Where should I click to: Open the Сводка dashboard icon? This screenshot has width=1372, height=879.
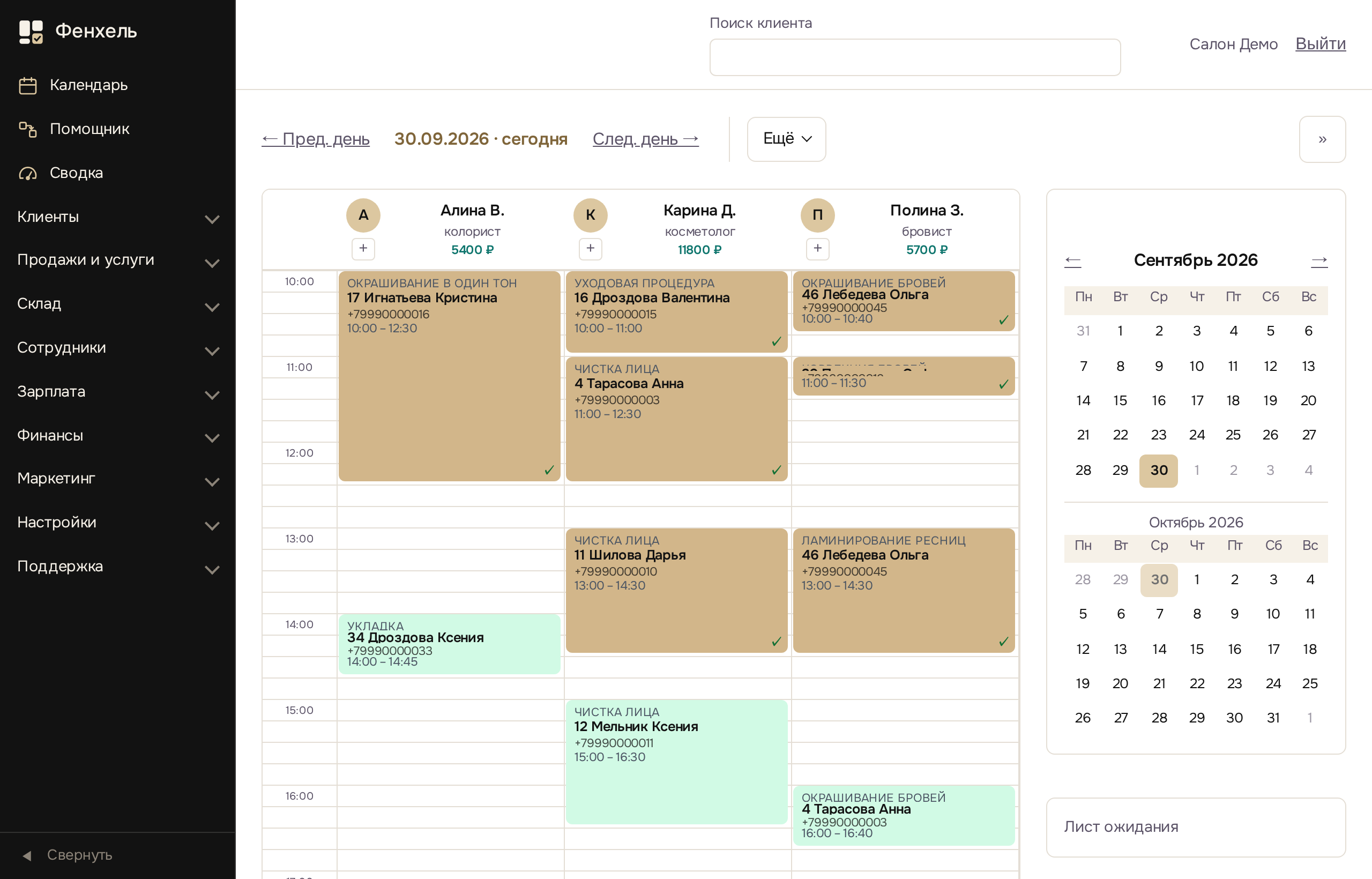click(27, 173)
